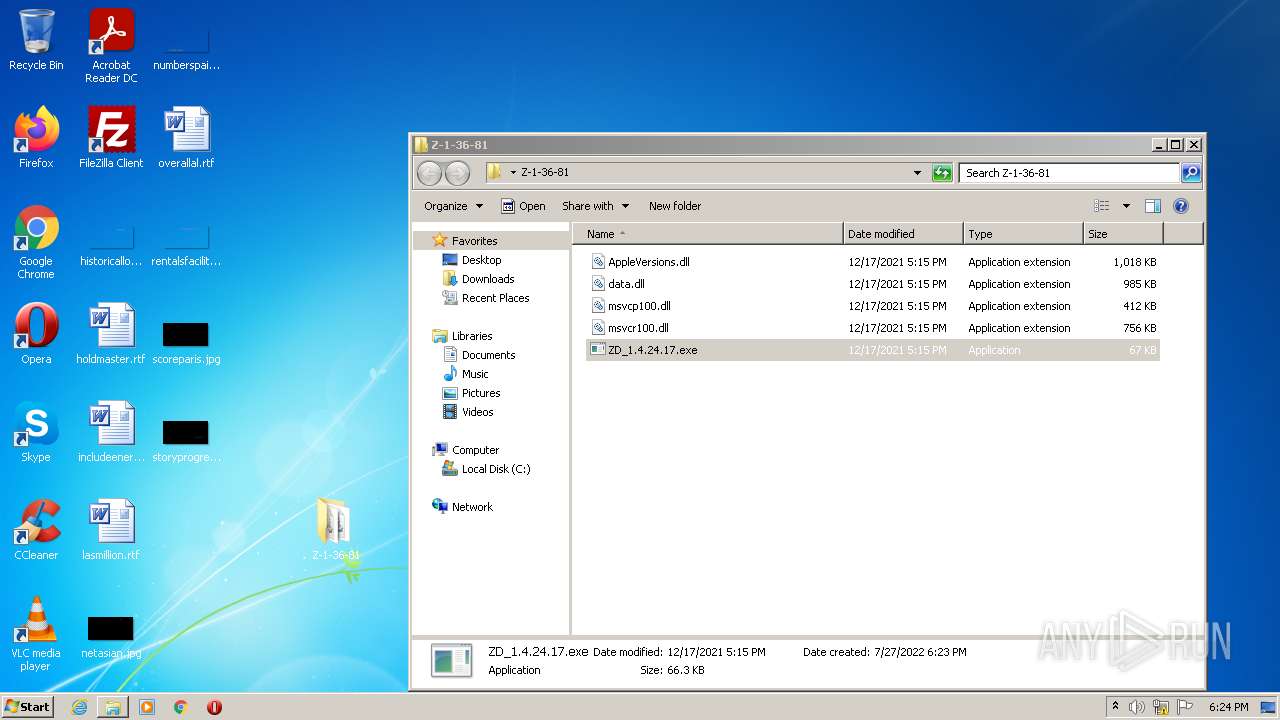Select the AppleVersions.dll file
Image resolution: width=1280 pixels, height=720 pixels.
click(873, 262)
